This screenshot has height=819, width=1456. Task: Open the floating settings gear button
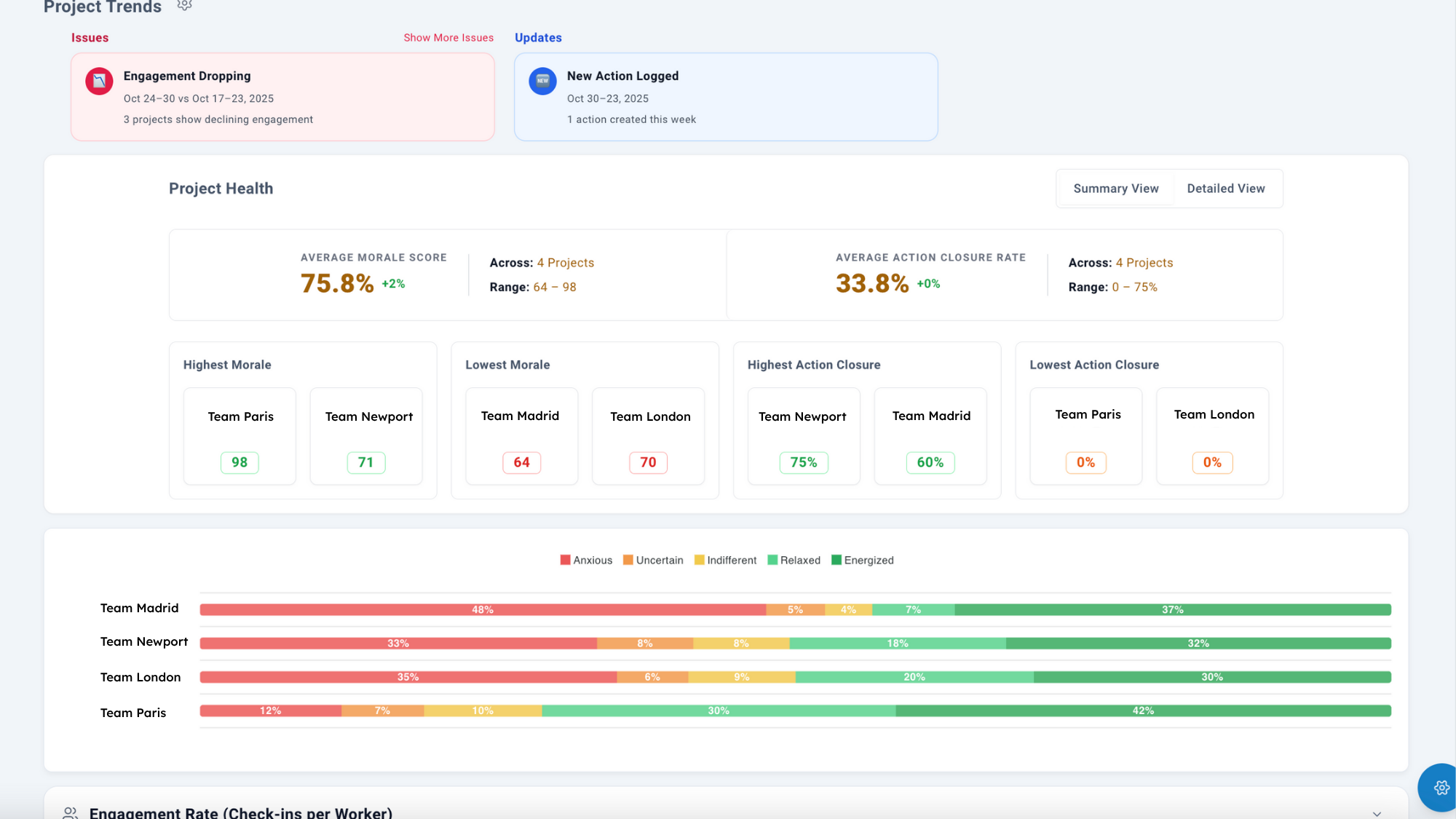(1441, 787)
